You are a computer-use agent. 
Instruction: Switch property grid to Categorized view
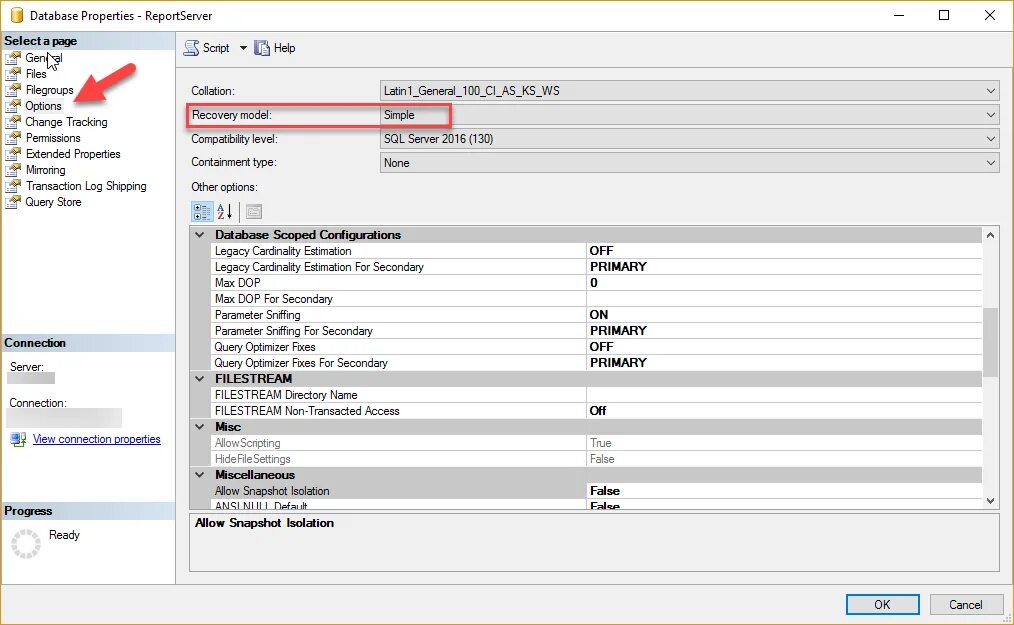coord(202,212)
